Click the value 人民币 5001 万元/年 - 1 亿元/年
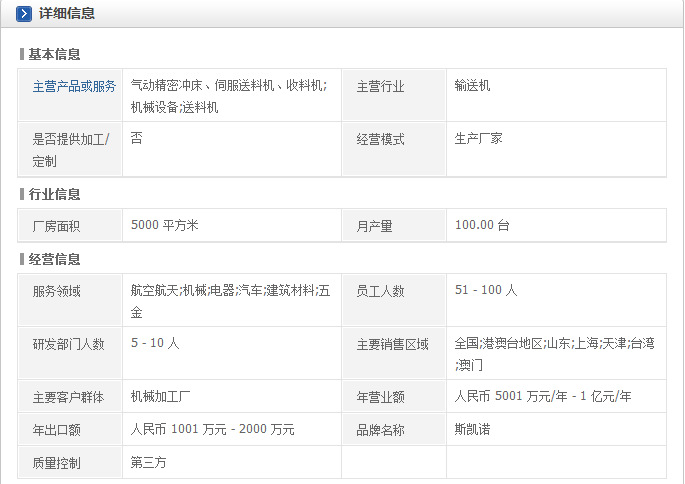This screenshot has height=484, width=685. (x=543, y=396)
